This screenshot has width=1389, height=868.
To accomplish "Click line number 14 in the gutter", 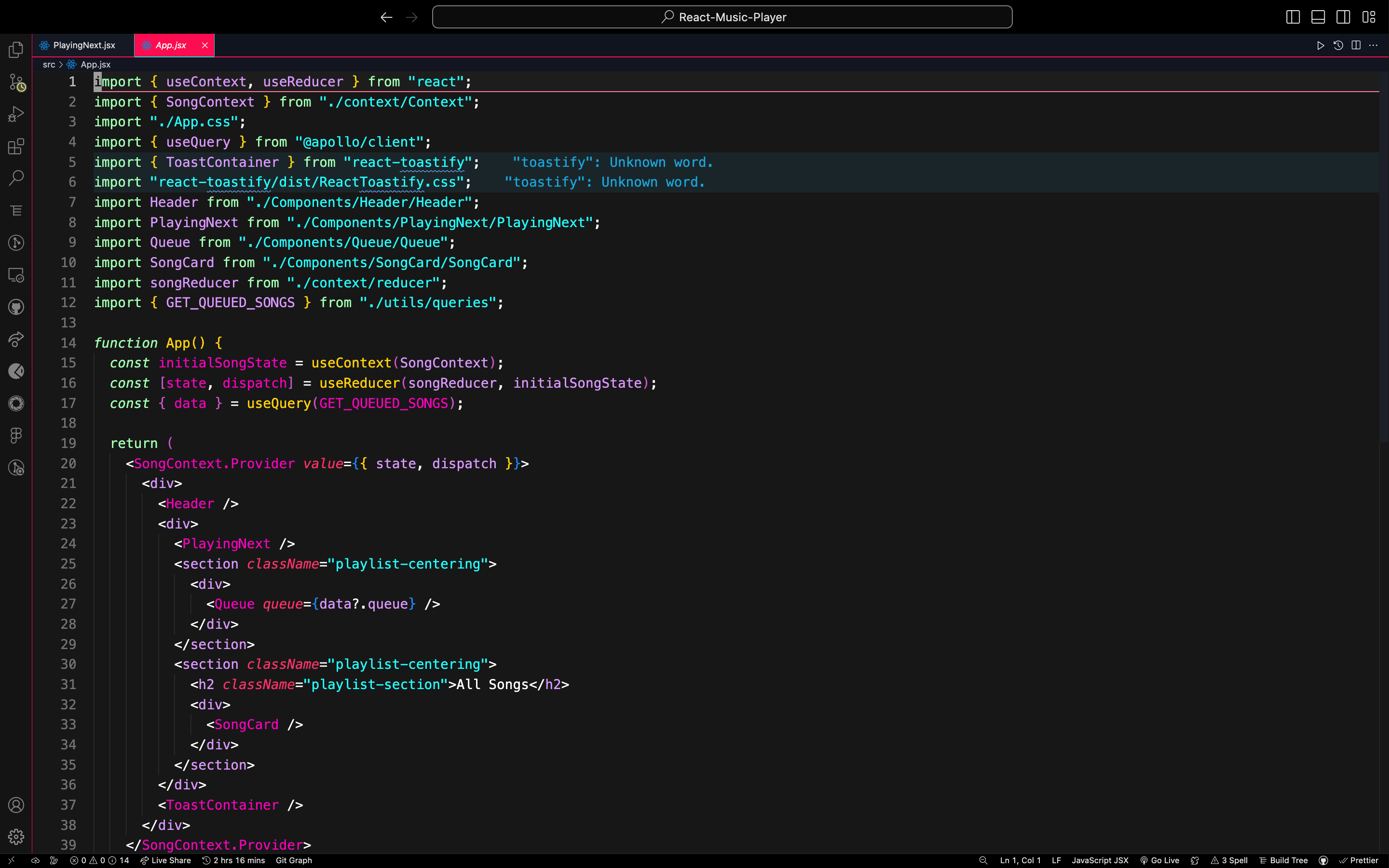I will pyautogui.click(x=68, y=343).
